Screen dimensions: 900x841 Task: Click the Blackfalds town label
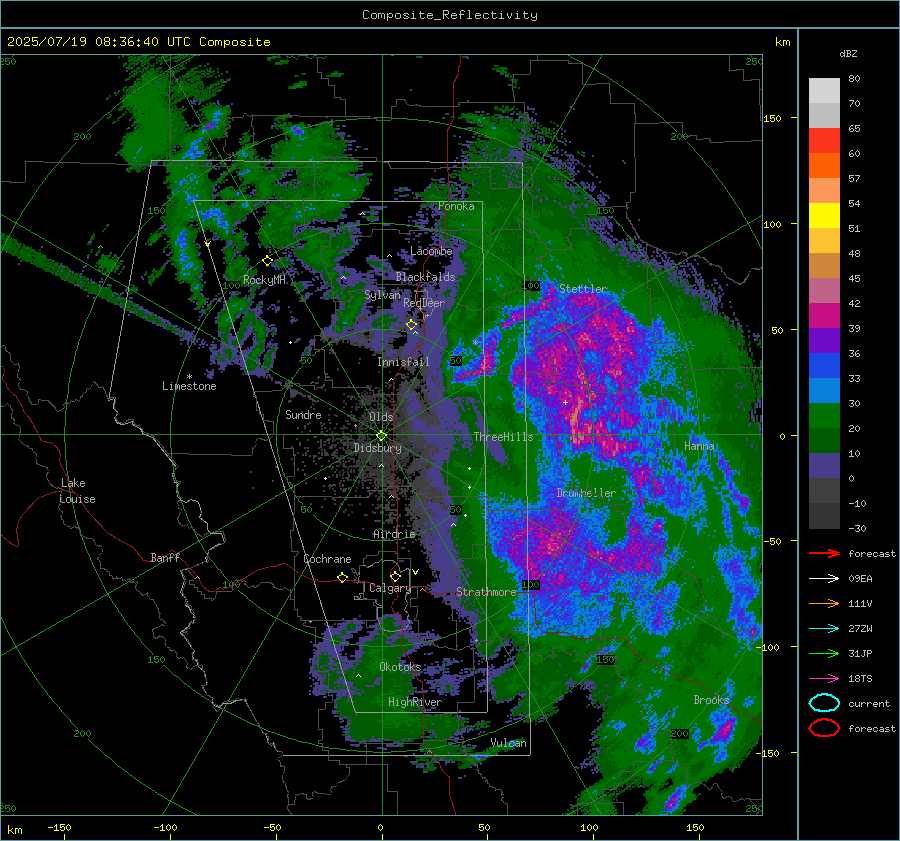425,277
